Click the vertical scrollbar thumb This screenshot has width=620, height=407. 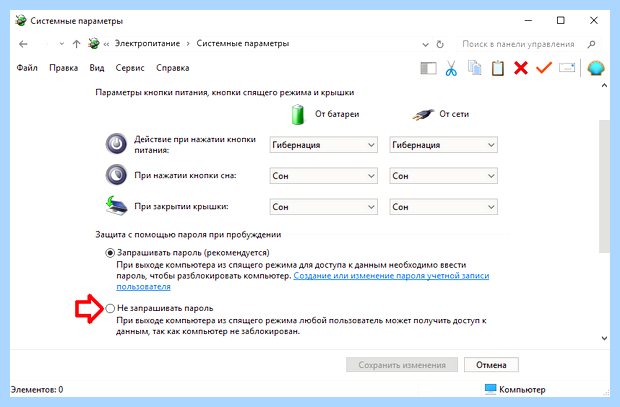click(604, 186)
